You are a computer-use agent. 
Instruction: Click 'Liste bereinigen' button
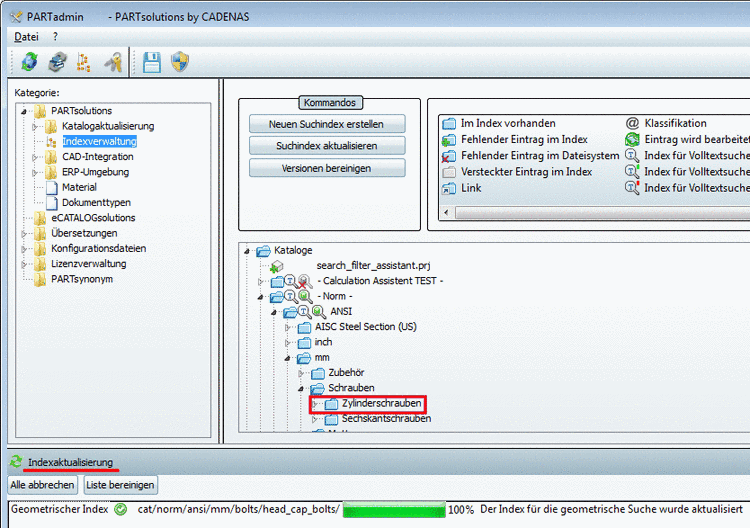point(120,485)
